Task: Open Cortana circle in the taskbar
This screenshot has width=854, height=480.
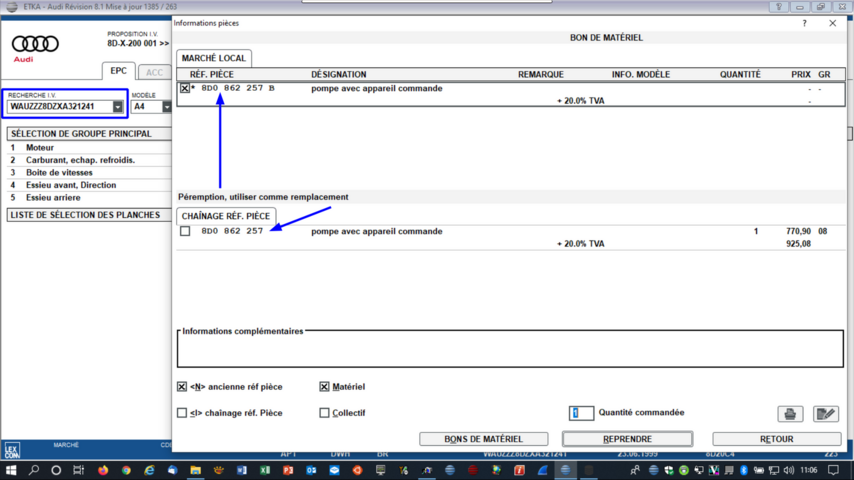Action: tap(56, 470)
